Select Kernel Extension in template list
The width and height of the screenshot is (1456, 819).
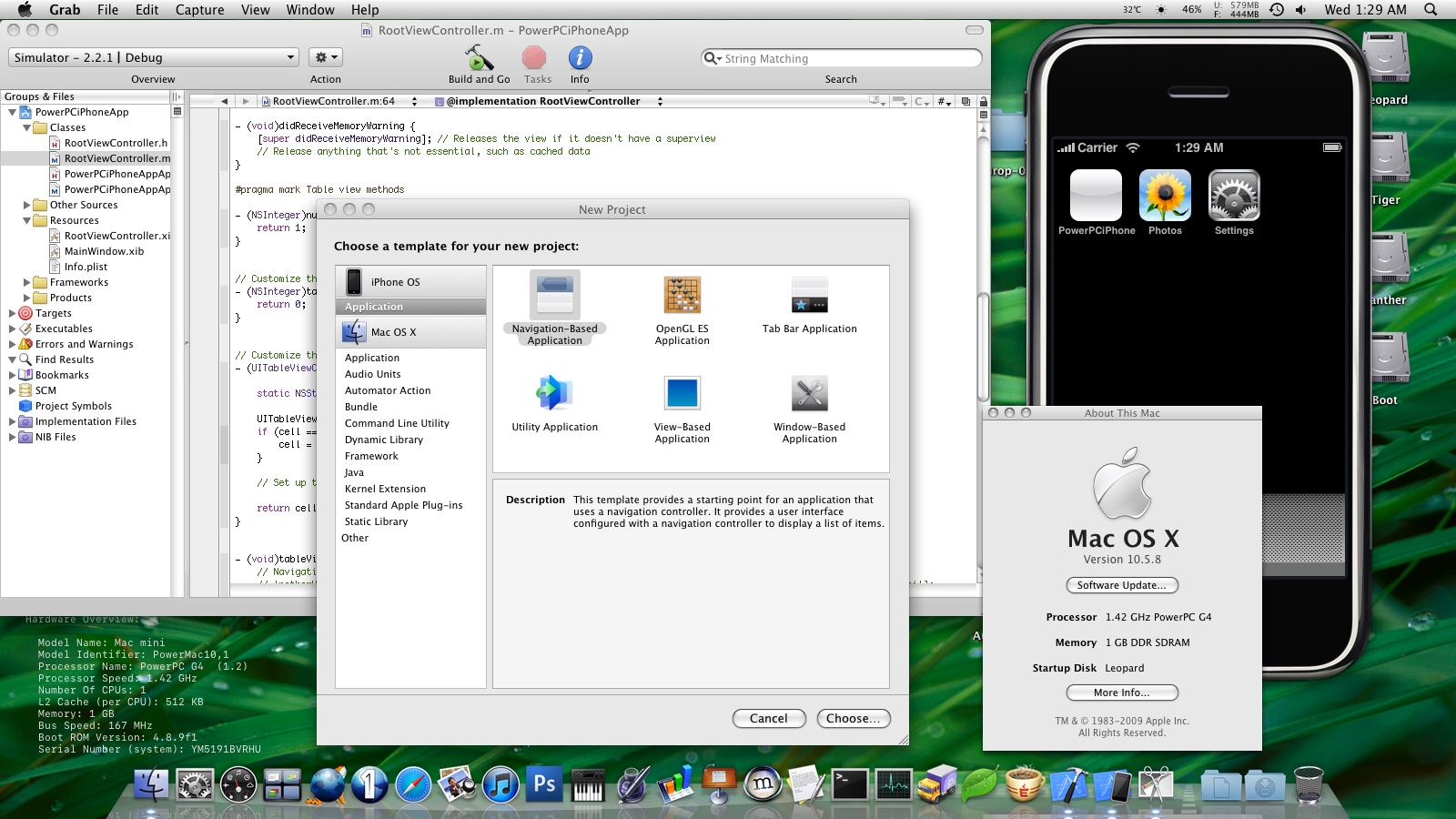385,489
